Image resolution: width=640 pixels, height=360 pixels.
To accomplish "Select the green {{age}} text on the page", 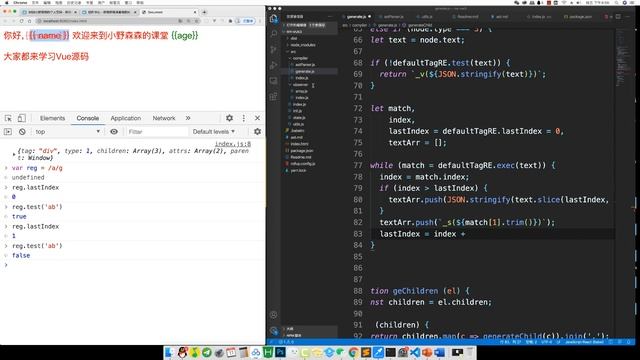I will (x=185, y=36).
